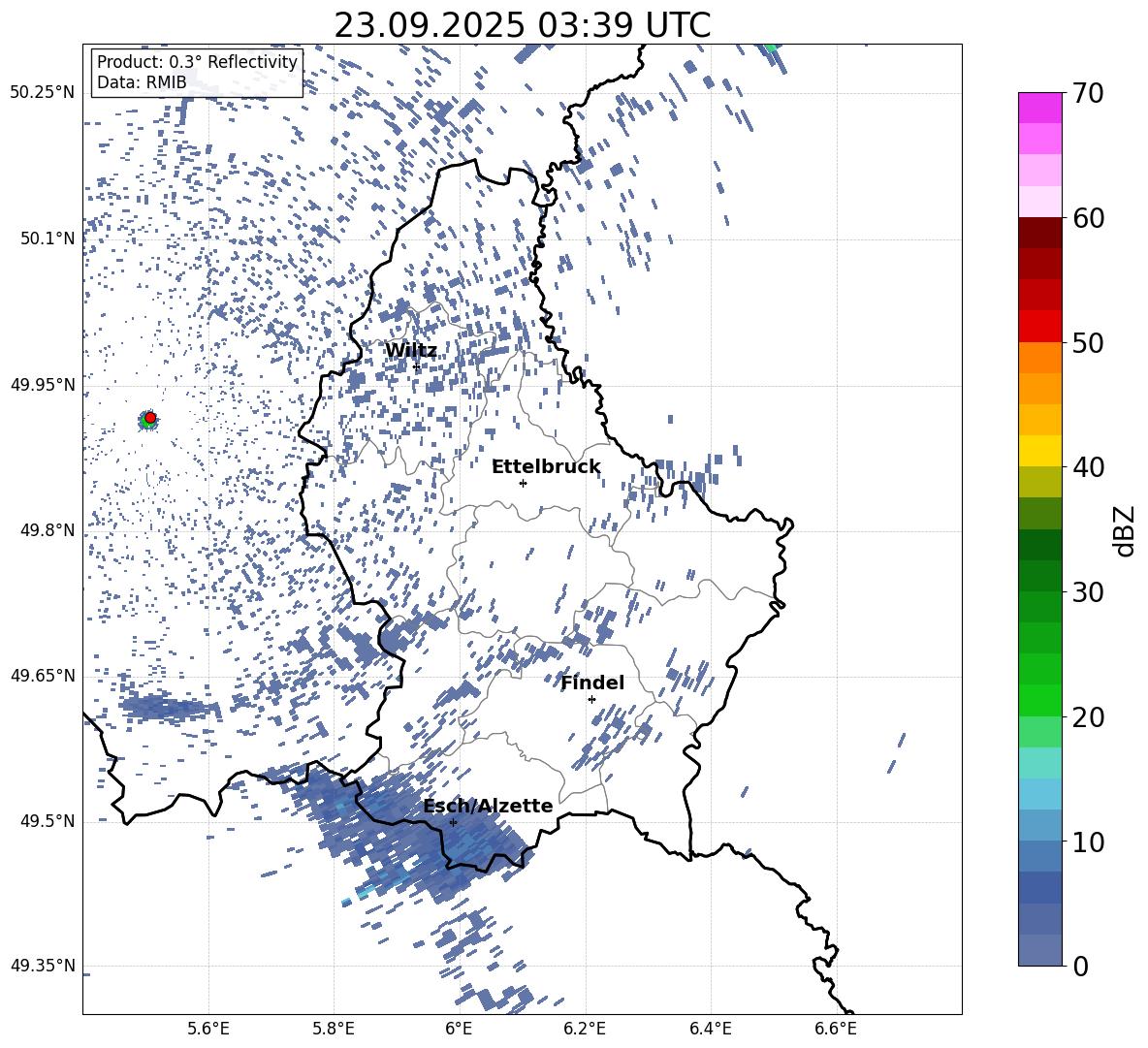The image size is (1148, 1048).
Task: Click the 30 colorbar tick label
Action: coord(1087,592)
